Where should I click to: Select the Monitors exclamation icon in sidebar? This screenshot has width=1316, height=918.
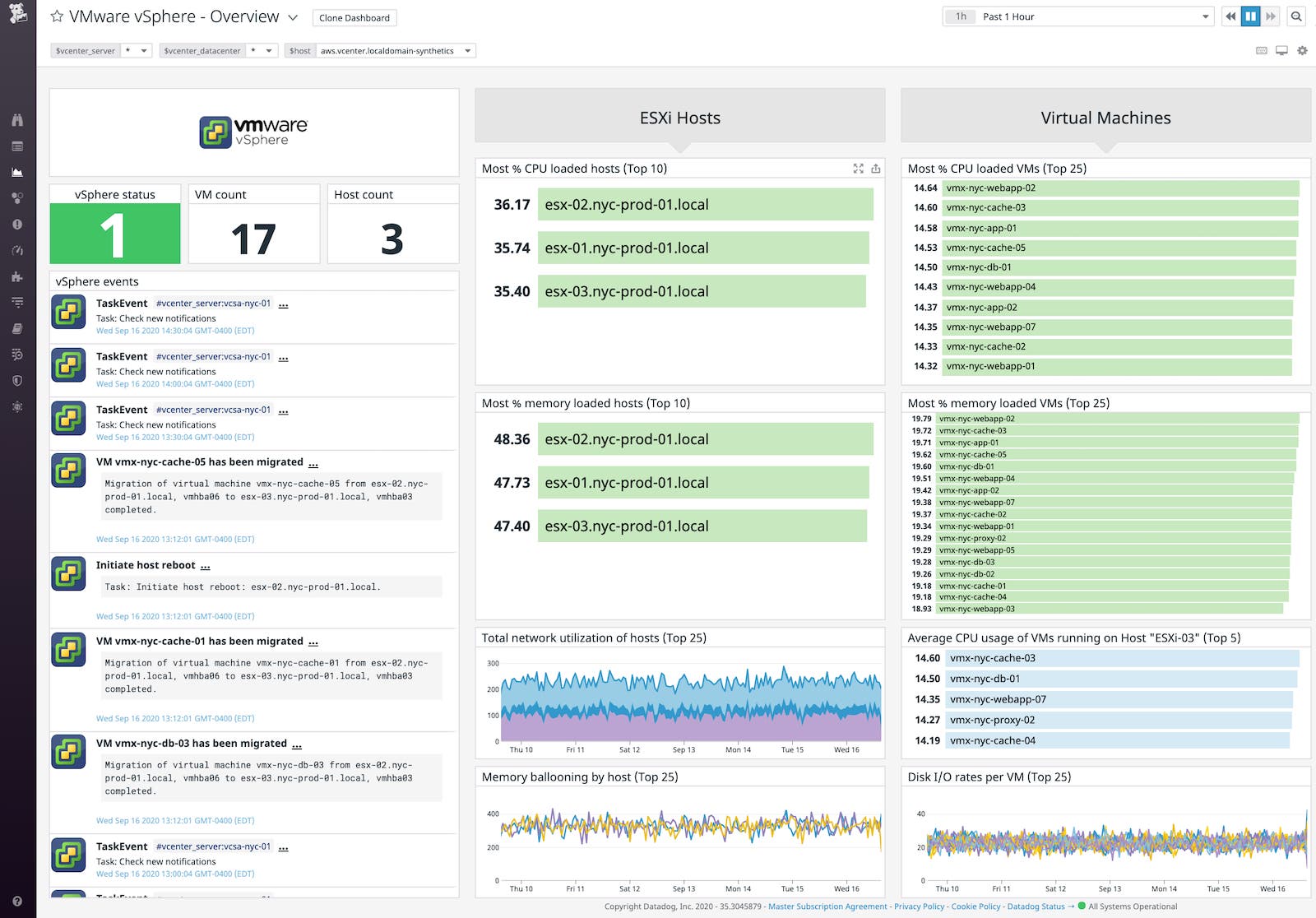(16, 224)
